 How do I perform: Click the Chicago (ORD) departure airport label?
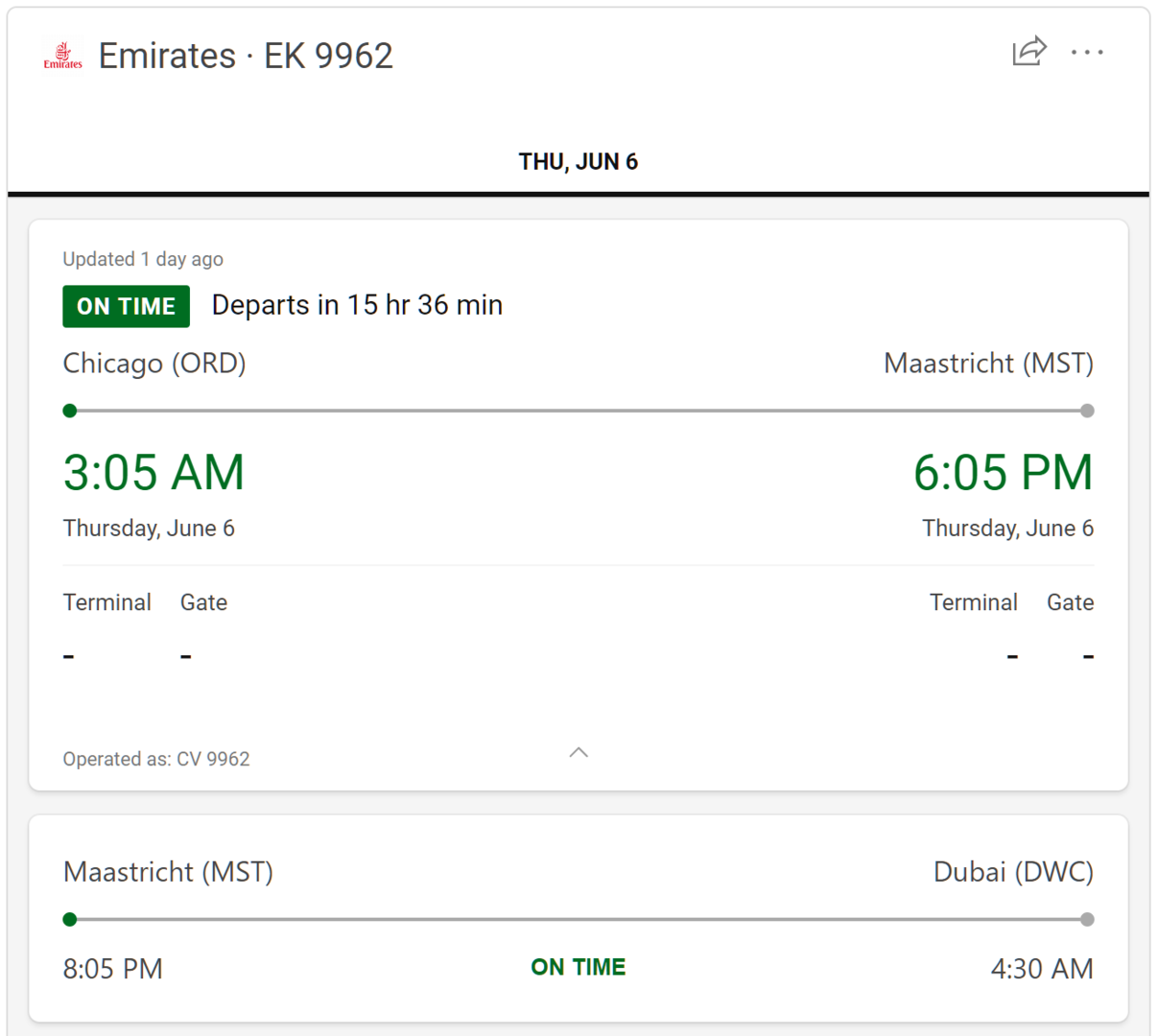(x=154, y=364)
